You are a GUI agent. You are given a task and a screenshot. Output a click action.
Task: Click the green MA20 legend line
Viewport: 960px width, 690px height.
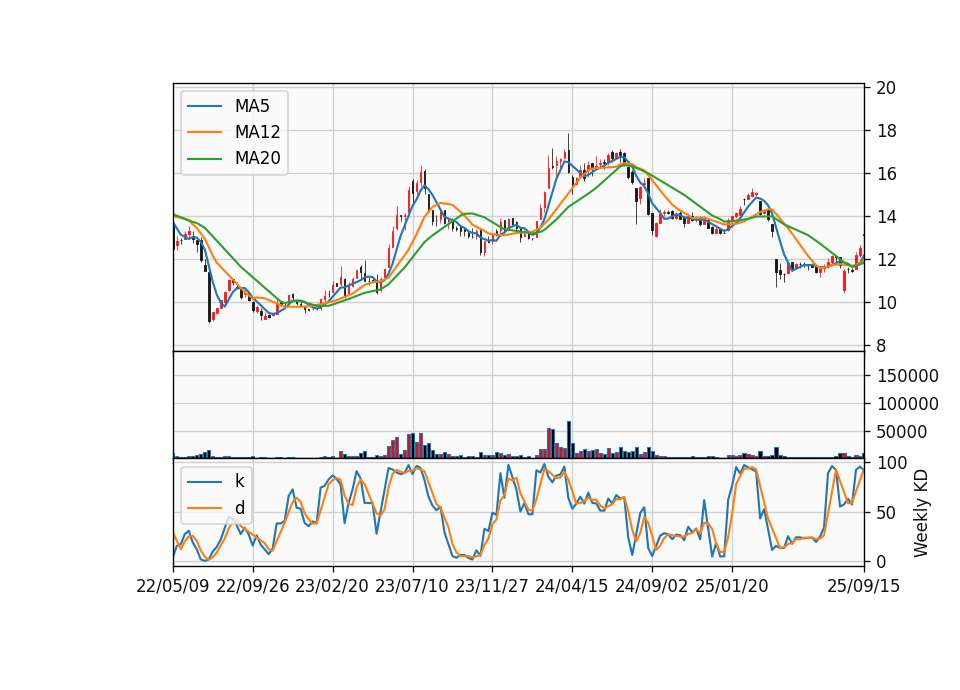(204, 159)
